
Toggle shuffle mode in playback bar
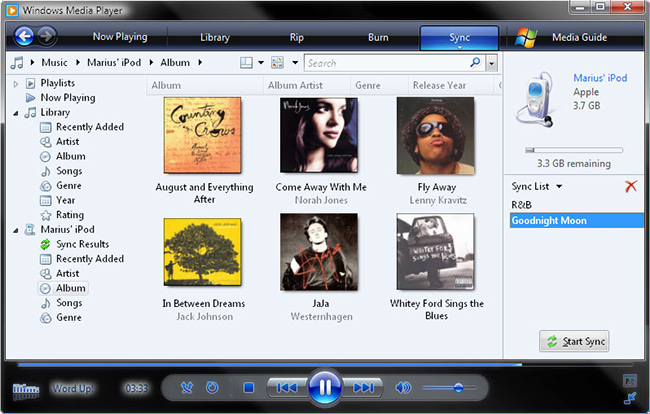pos(187,387)
